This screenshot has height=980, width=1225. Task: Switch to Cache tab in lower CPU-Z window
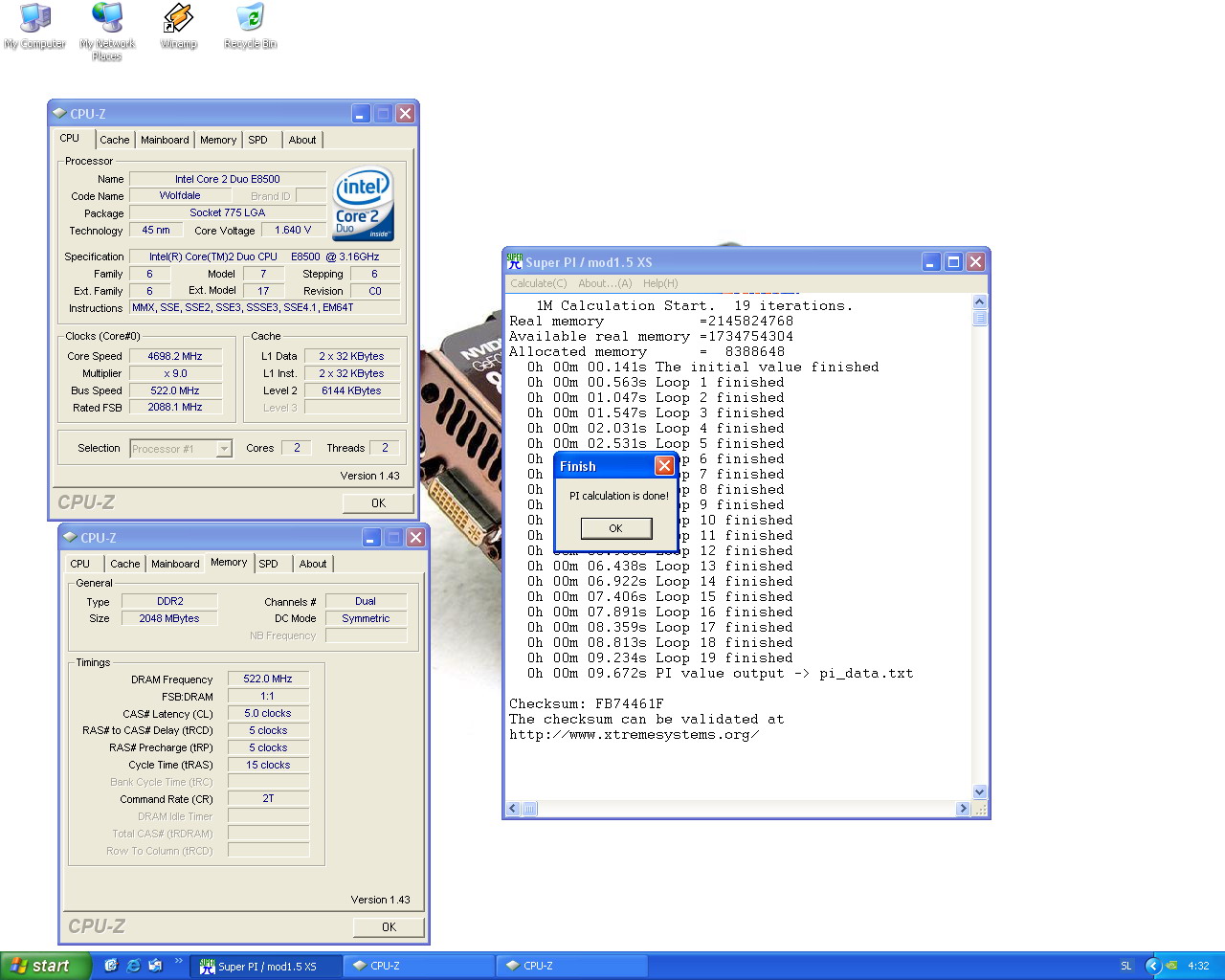click(124, 564)
